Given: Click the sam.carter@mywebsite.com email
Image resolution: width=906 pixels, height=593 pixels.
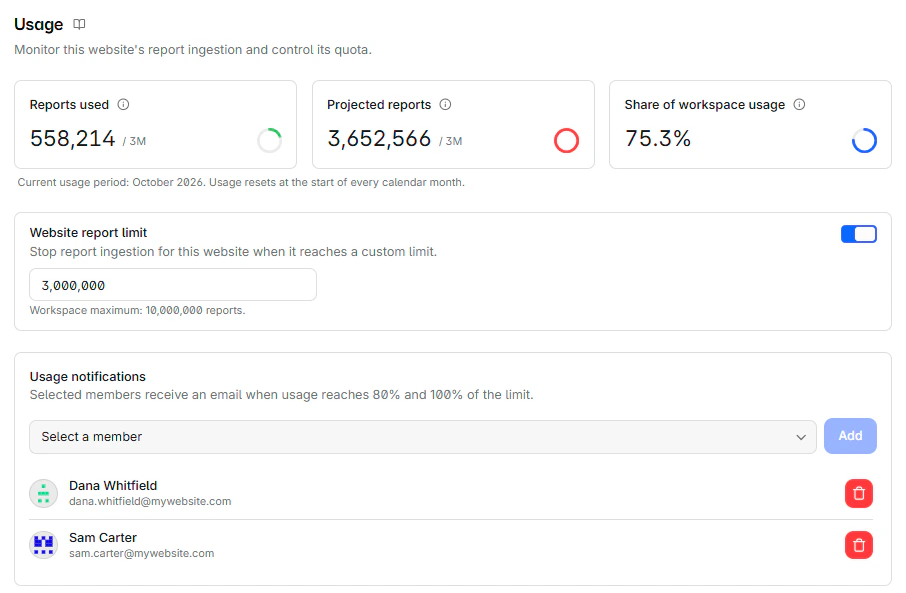Looking at the screenshot, I should coord(142,554).
